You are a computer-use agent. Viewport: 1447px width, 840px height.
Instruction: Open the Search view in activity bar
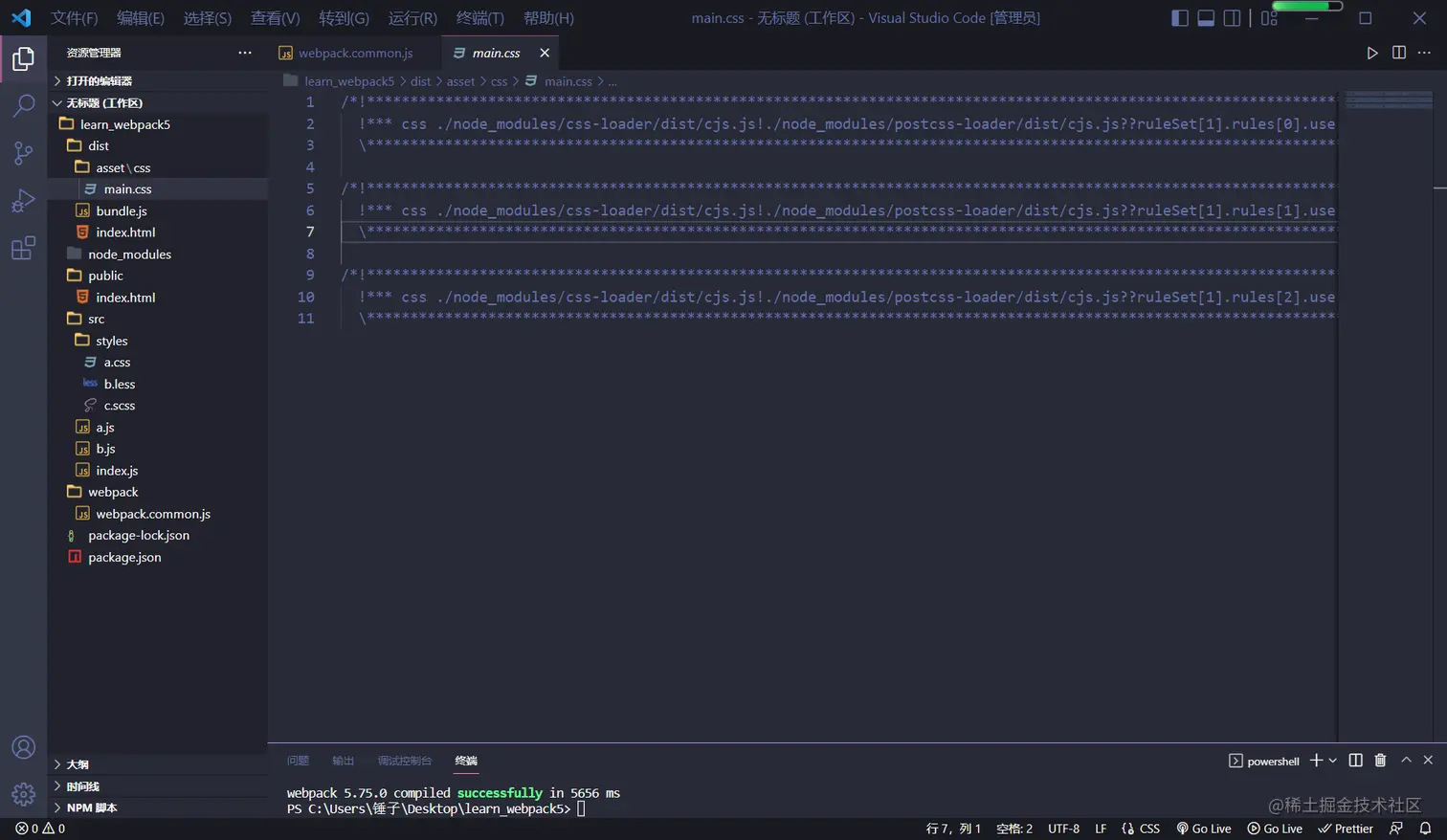(23, 105)
